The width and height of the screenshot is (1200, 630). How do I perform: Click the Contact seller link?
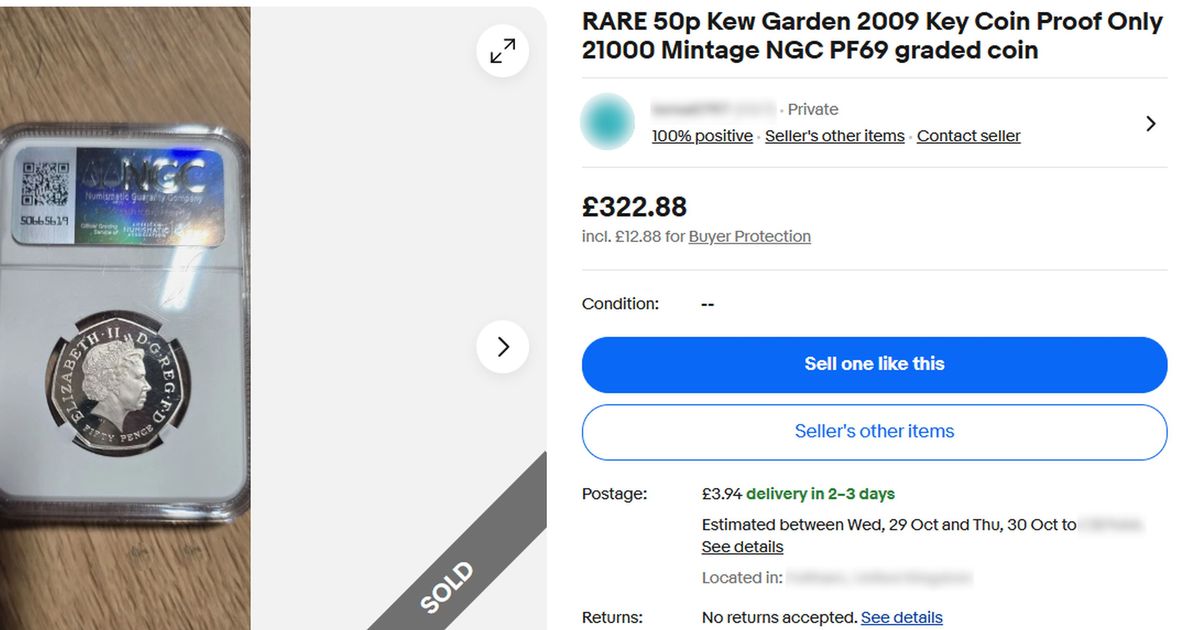pos(968,136)
